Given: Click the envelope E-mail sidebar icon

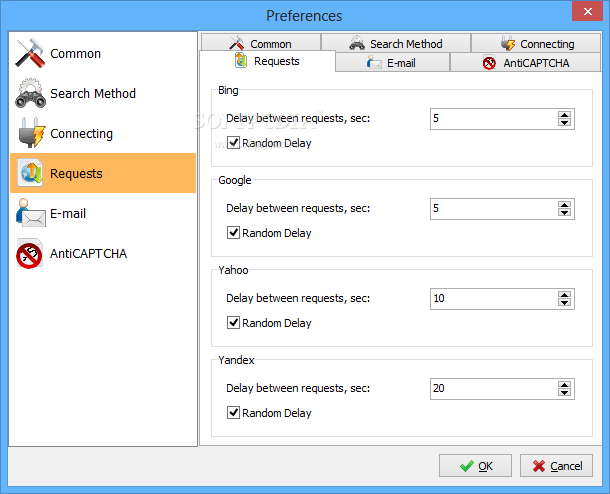Looking at the screenshot, I should [30, 212].
